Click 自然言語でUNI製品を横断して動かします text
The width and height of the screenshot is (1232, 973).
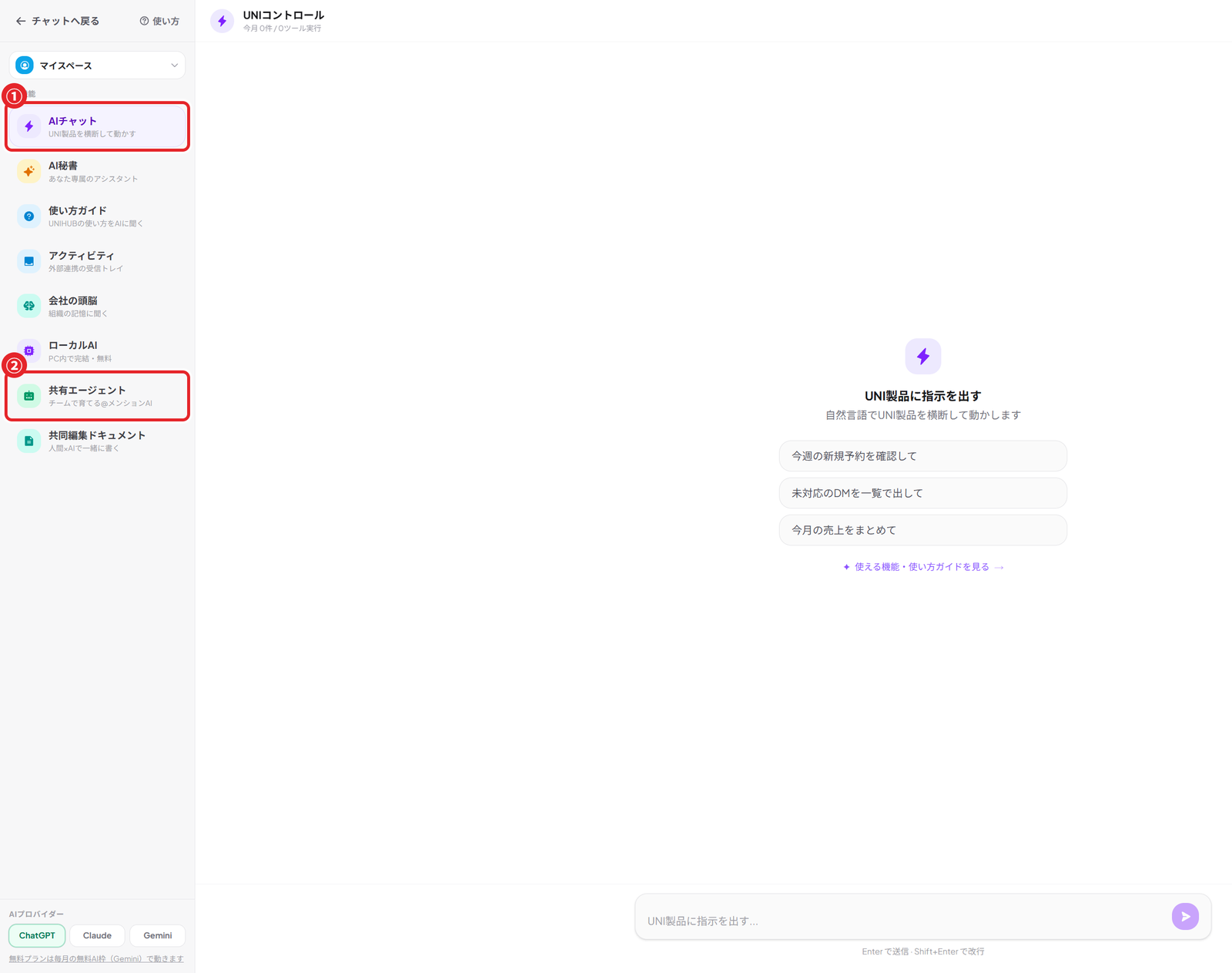(922, 415)
